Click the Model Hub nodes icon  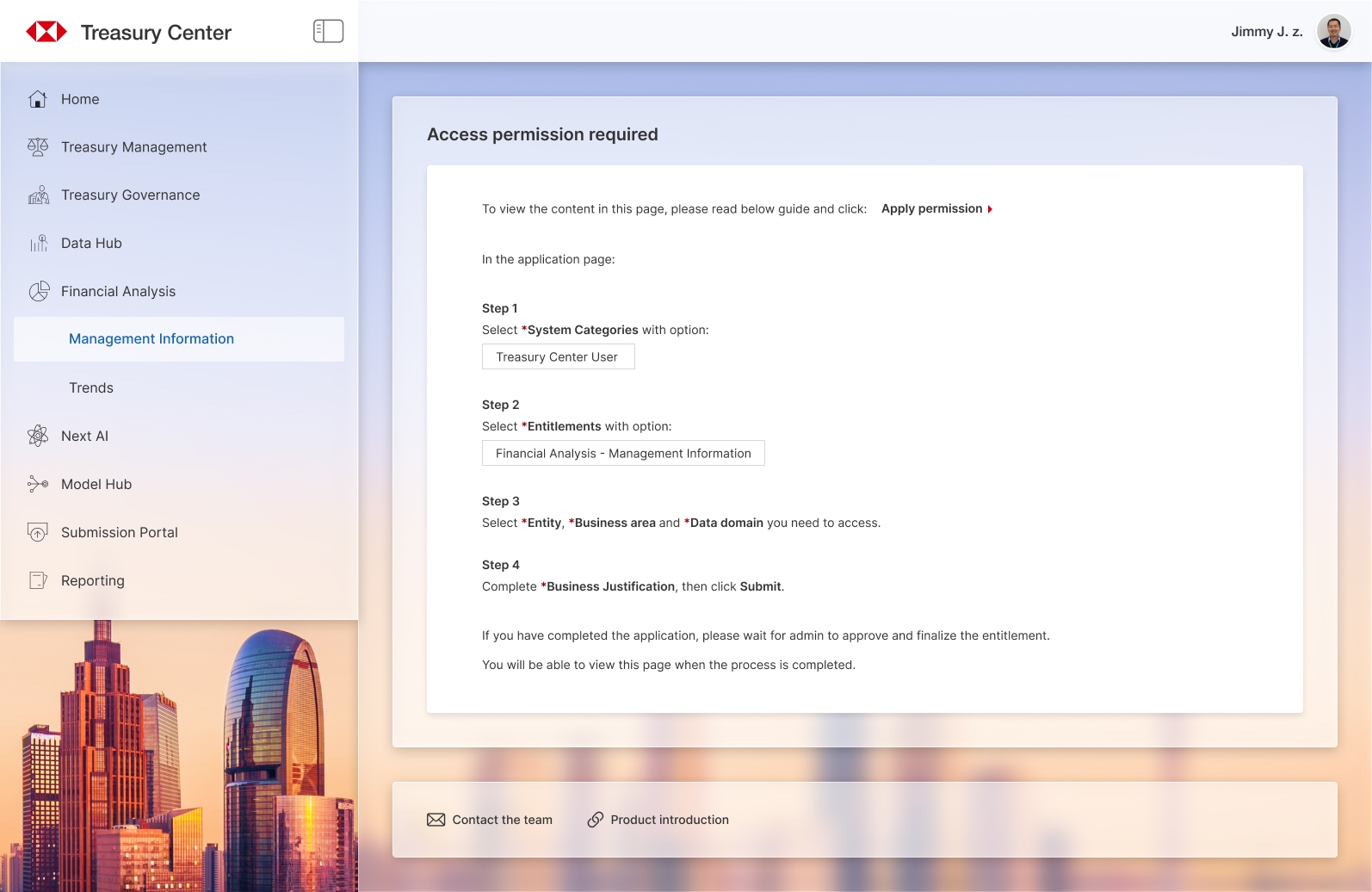click(38, 485)
